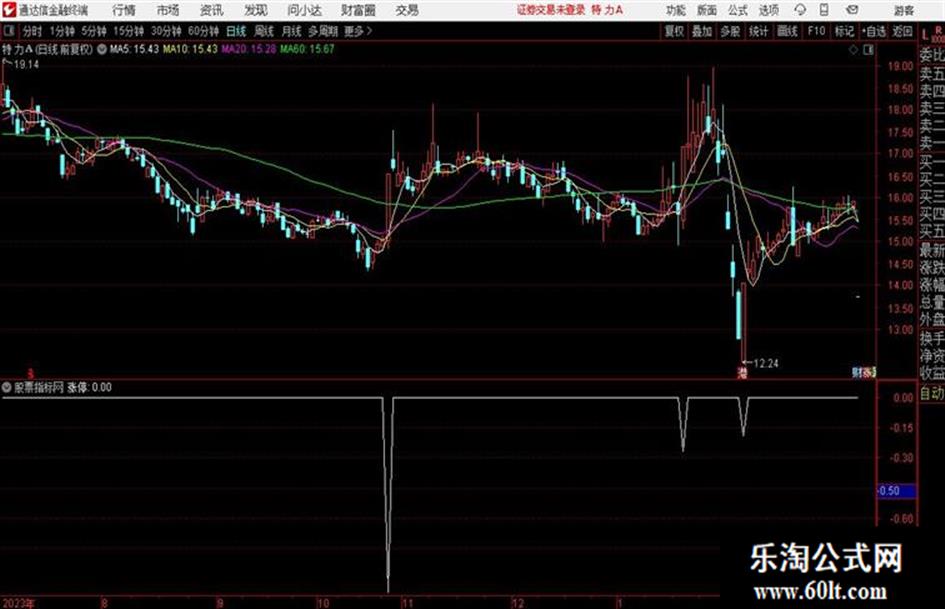
Task: Click the customer service headset icon
Action: [800, 10]
